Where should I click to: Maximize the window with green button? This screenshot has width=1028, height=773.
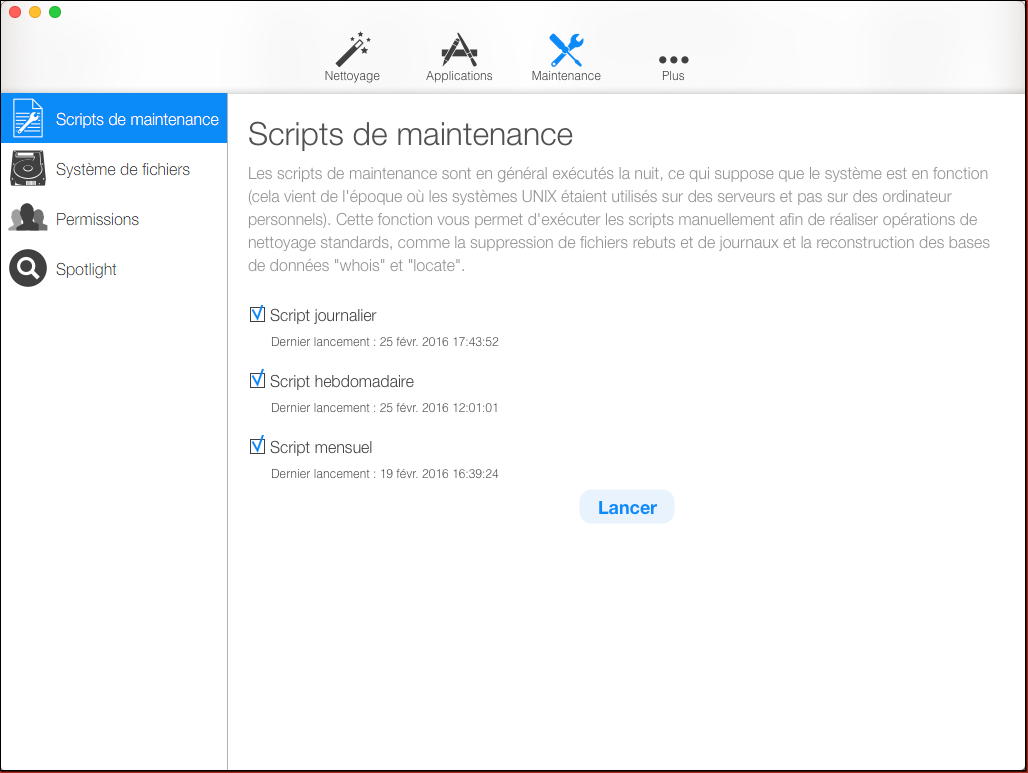click(x=55, y=12)
